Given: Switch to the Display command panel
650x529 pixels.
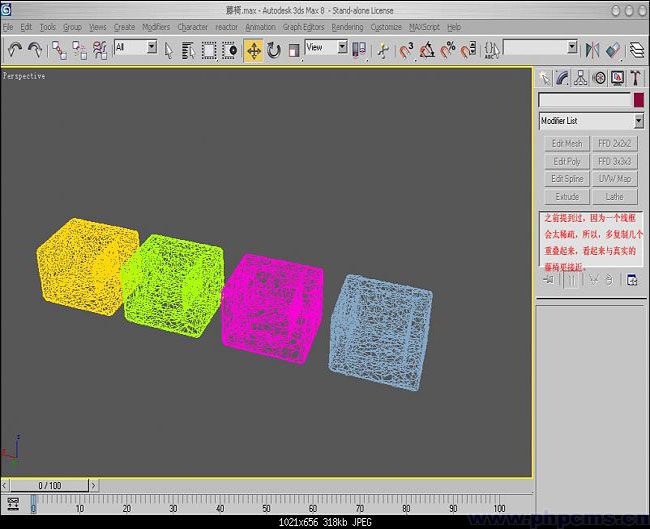Looking at the screenshot, I should (x=617, y=78).
